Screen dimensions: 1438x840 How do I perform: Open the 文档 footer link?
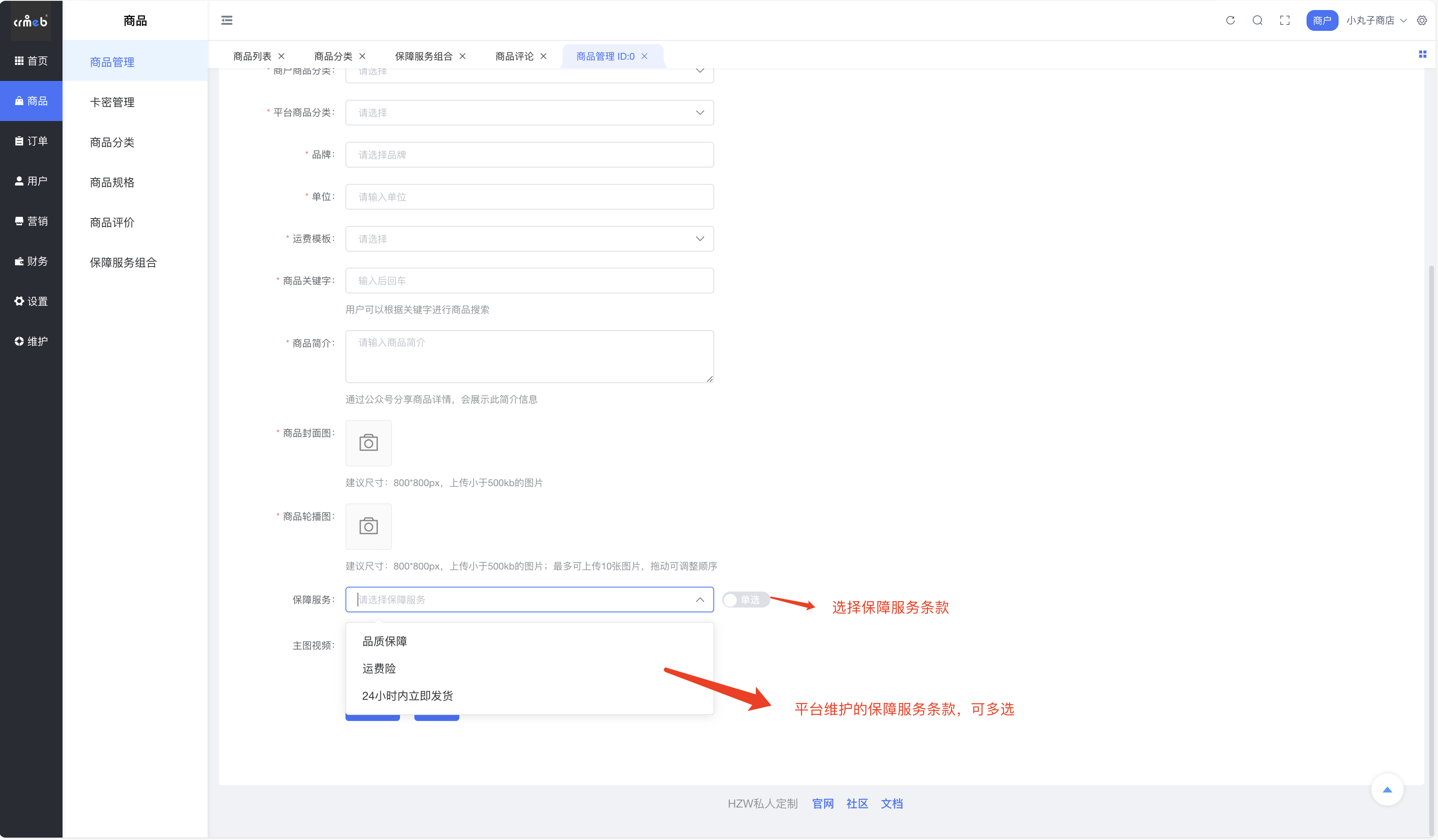[x=891, y=804]
